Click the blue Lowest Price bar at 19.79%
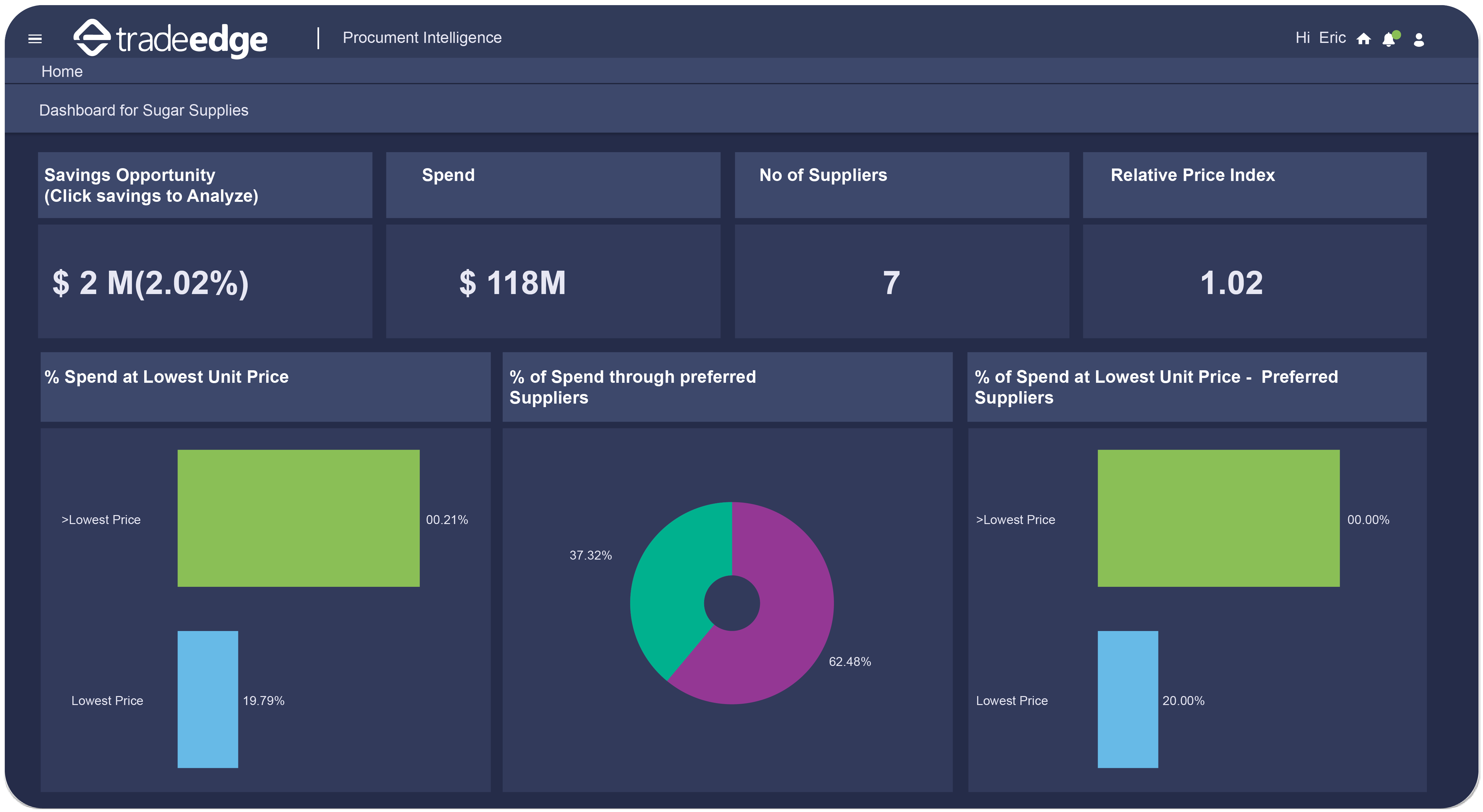 (x=207, y=699)
